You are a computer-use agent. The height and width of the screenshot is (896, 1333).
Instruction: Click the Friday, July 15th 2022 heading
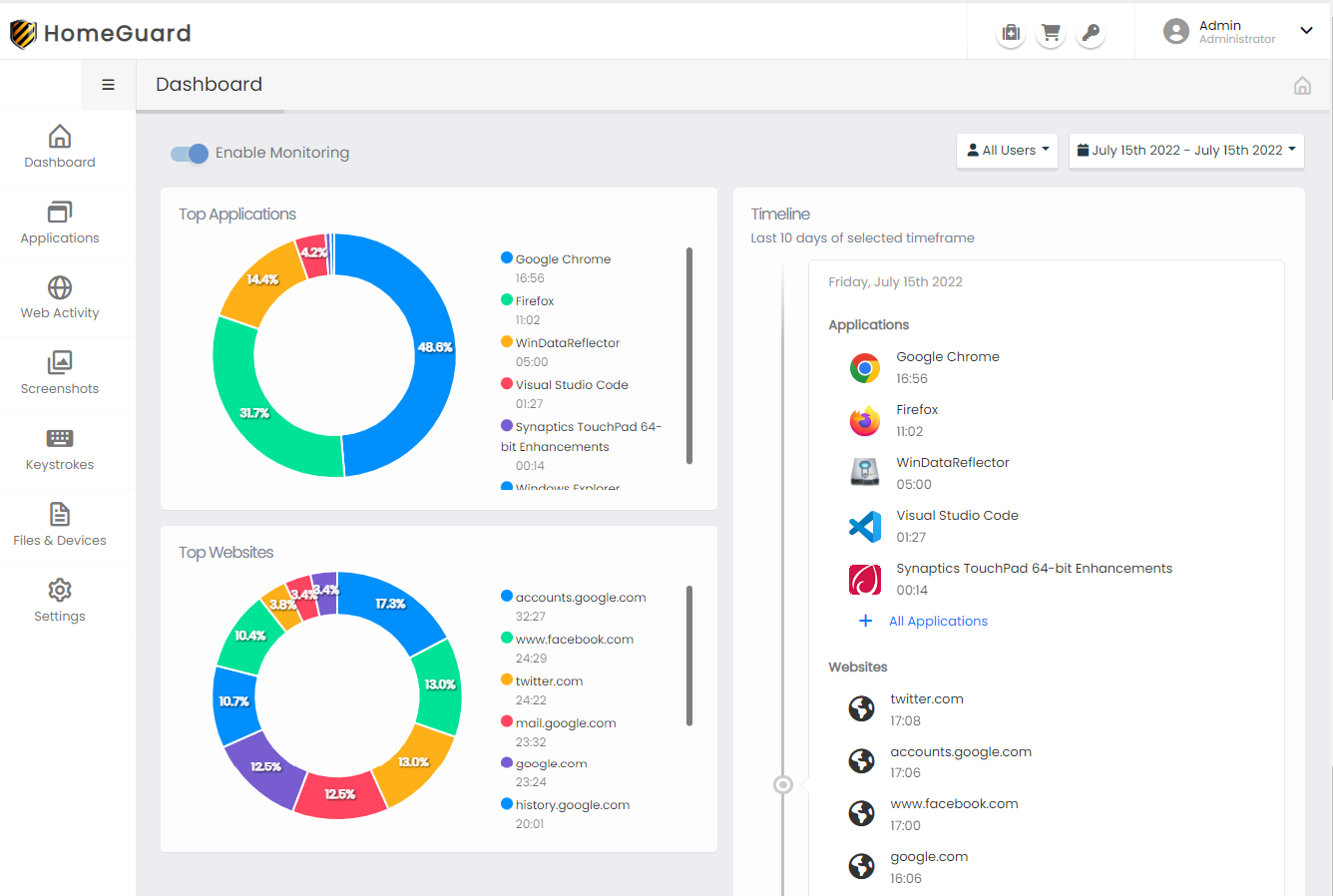pyautogui.click(x=895, y=282)
